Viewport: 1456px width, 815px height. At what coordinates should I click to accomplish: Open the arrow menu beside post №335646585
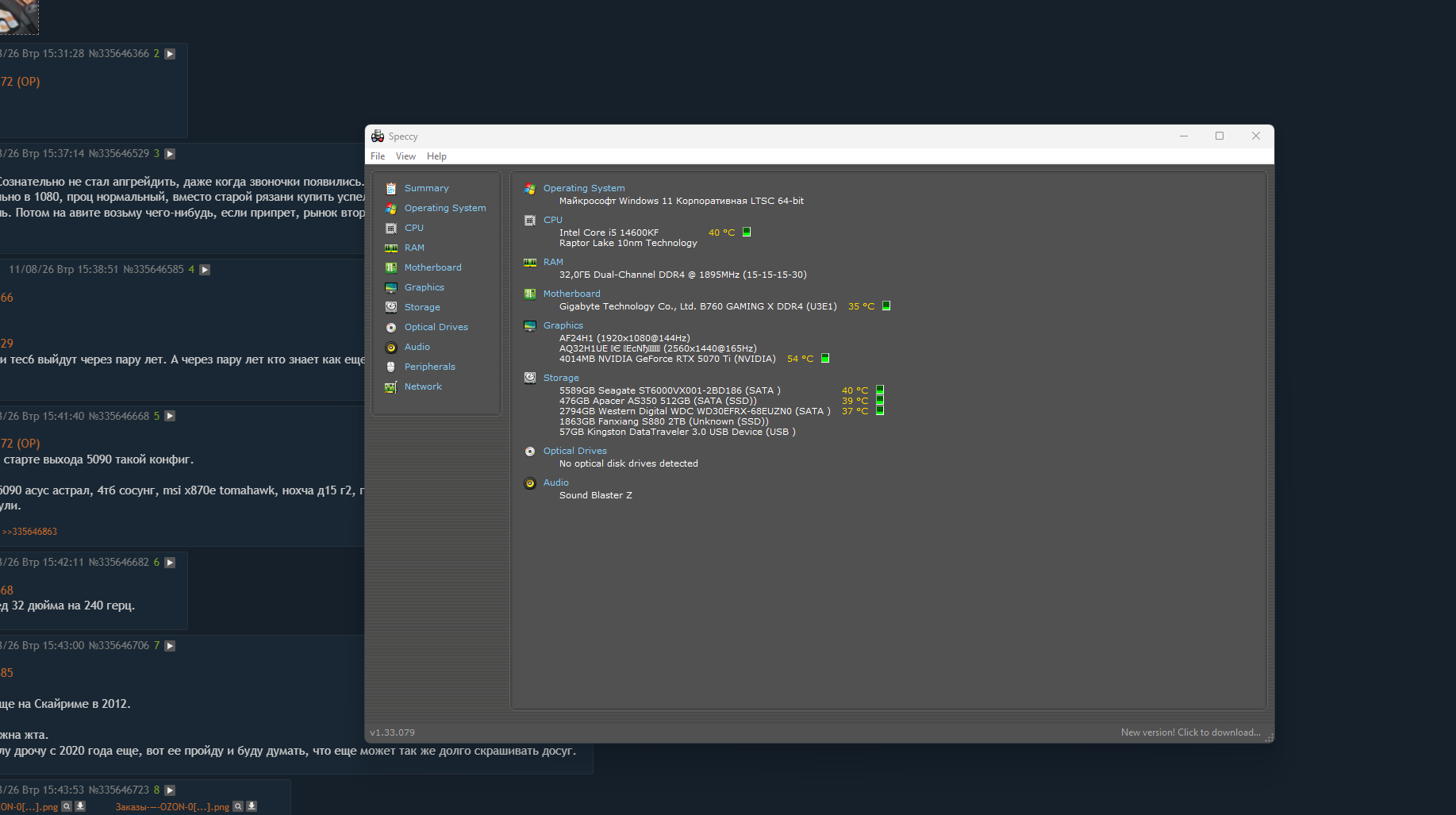click(205, 270)
